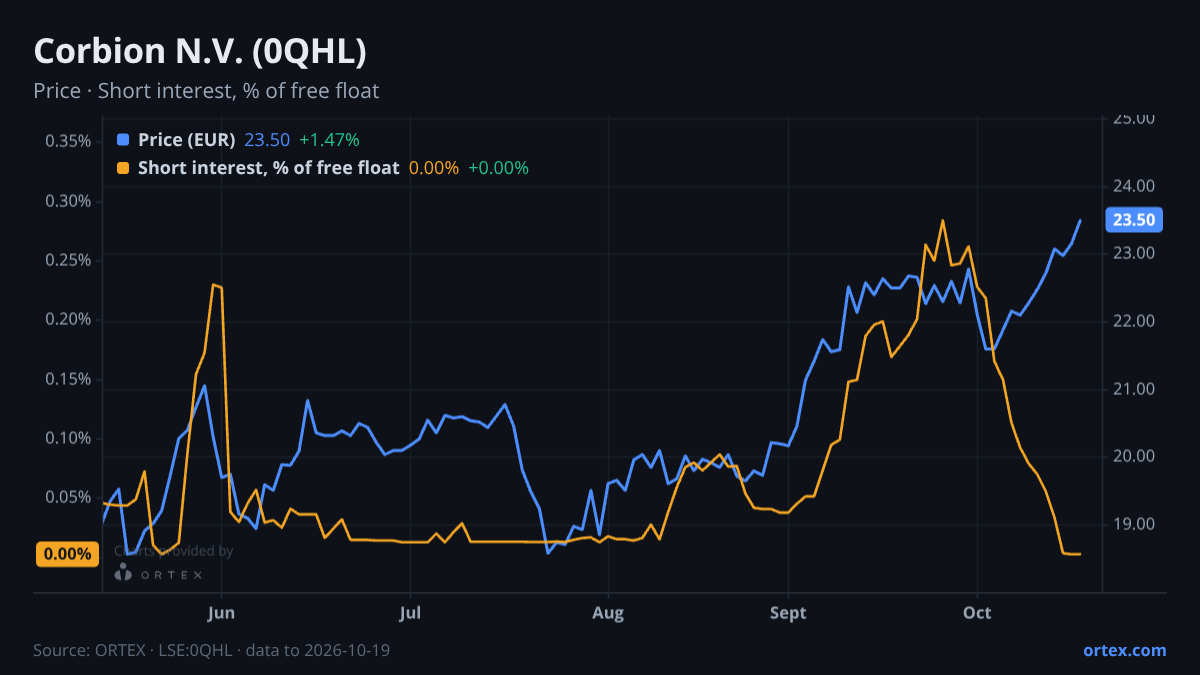Click the Aug x-axis label

607,612
